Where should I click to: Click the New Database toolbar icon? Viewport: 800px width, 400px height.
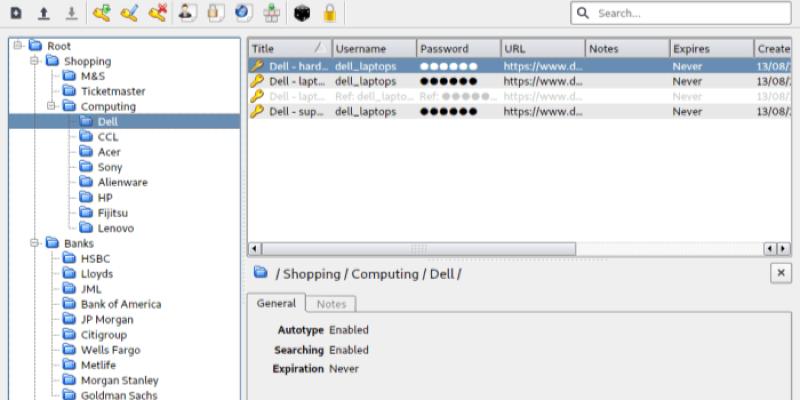tap(15, 14)
